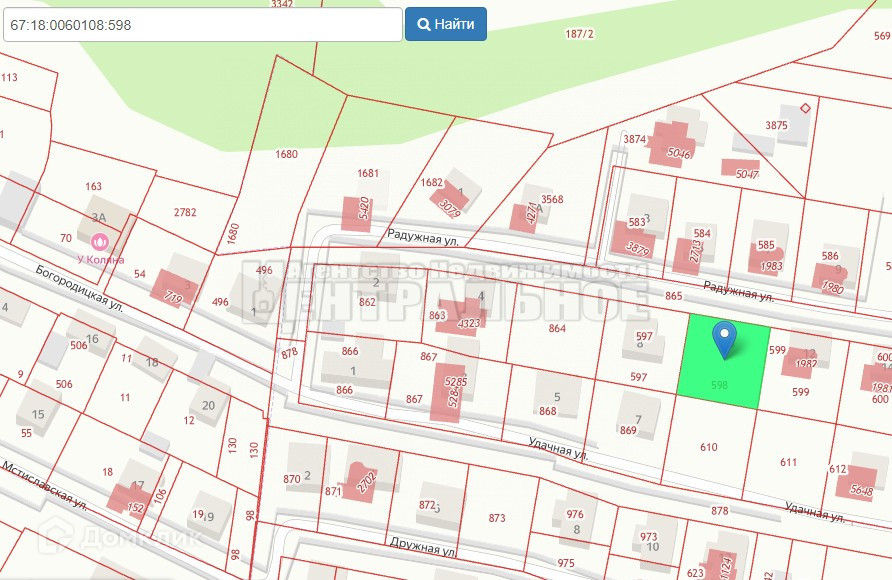The height and width of the screenshot is (580, 892).
Task: Click building label 152
Action: click(x=135, y=507)
